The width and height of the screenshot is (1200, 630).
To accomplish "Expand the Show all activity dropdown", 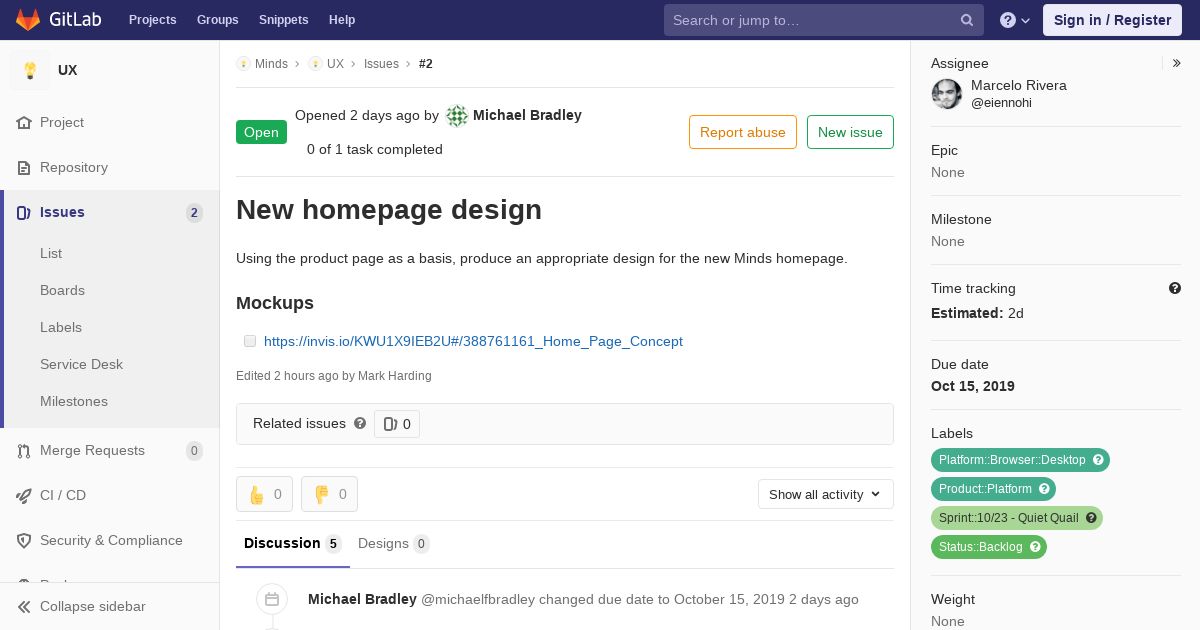I will 826,494.
